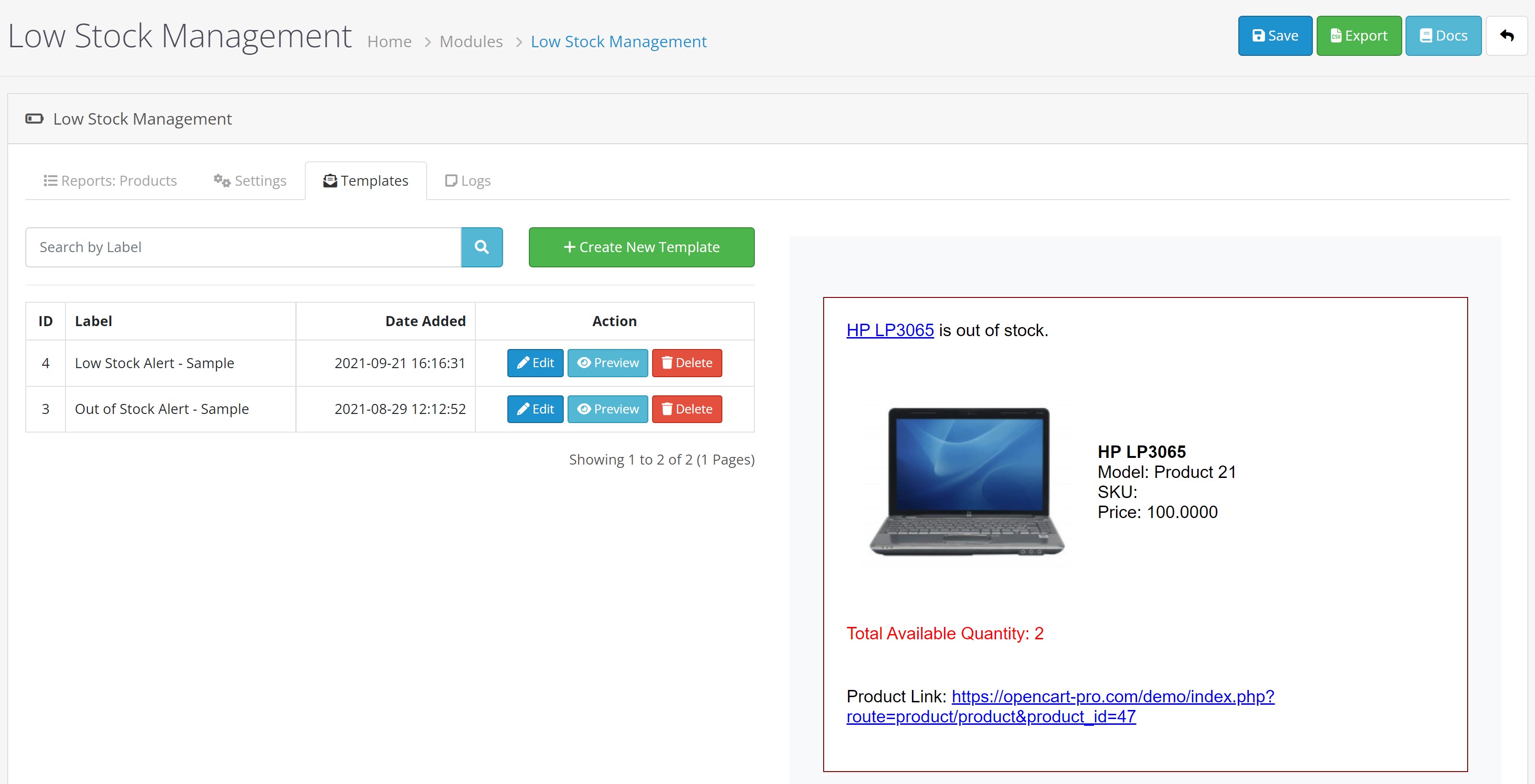Click date '2021-08-29 12:12:52'
The height and width of the screenshot is (784, 1535).
[400, 409]
